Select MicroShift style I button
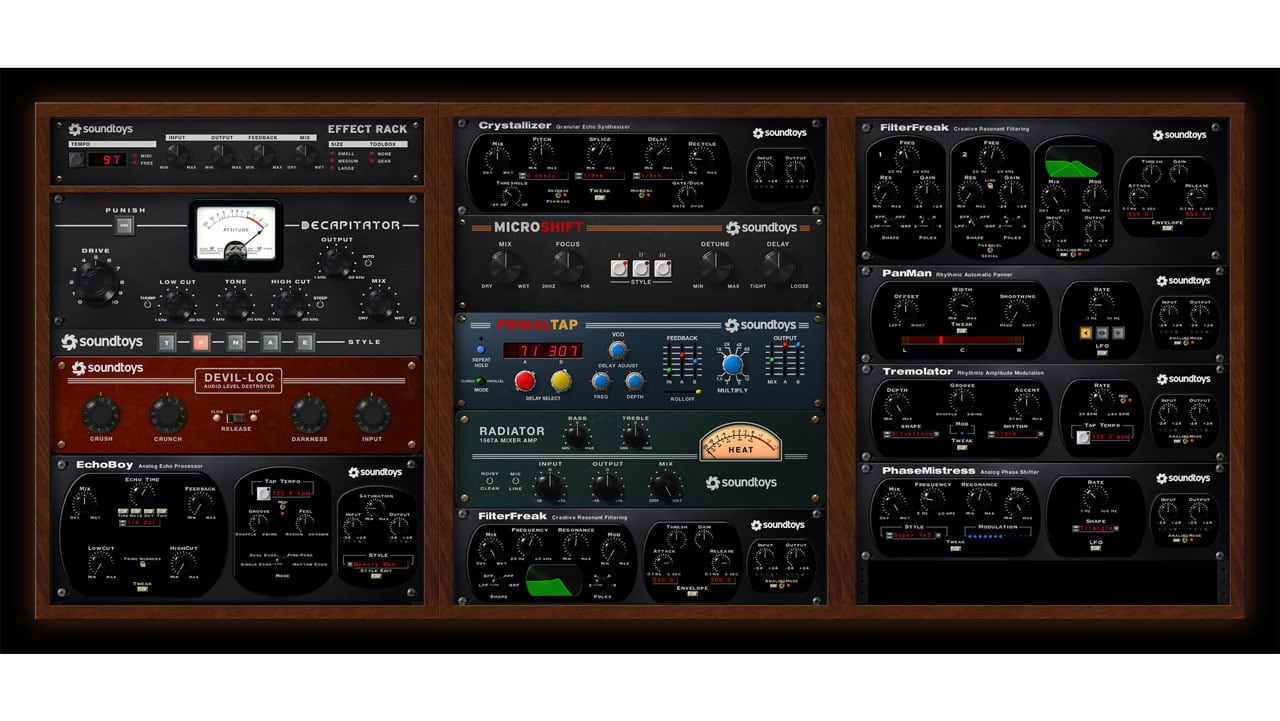 pyautogui.click(x=620, y=269)
